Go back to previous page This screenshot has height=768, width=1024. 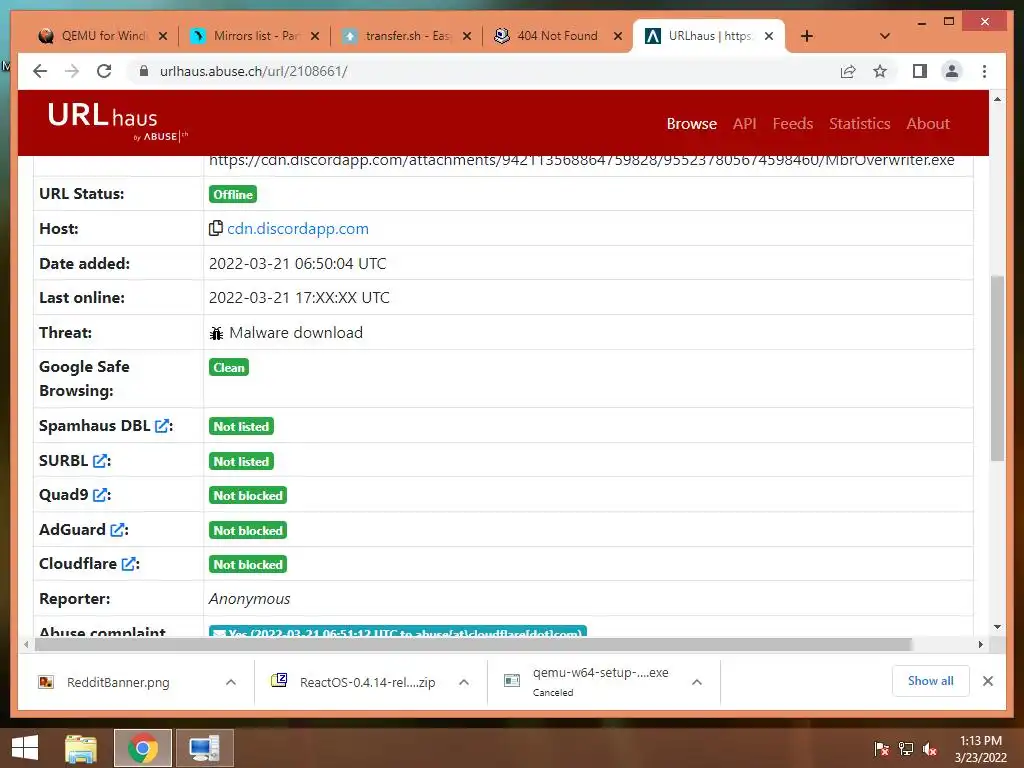coord(40,71)
